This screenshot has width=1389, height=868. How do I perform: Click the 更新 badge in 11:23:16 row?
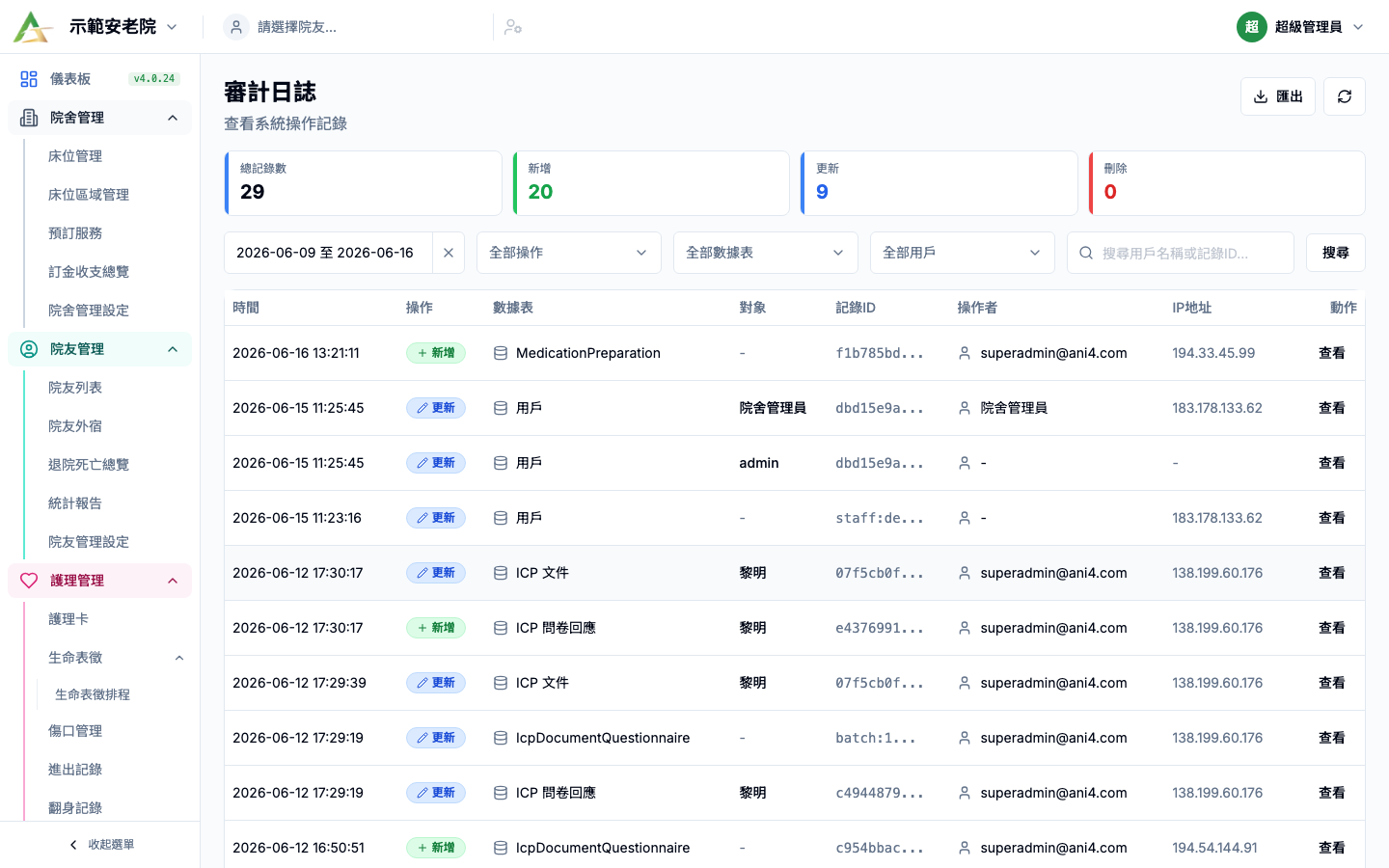coord(436,518)
